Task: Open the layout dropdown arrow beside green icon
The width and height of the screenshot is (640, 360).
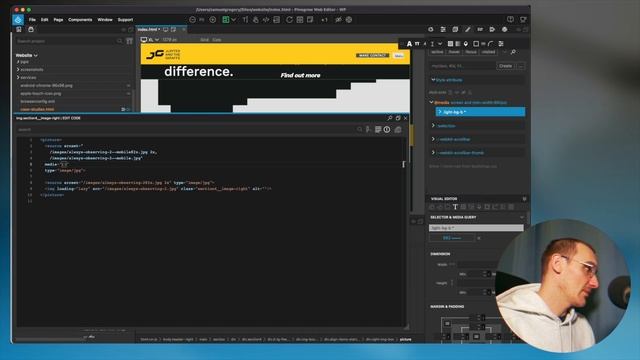Action: [233, 20]
